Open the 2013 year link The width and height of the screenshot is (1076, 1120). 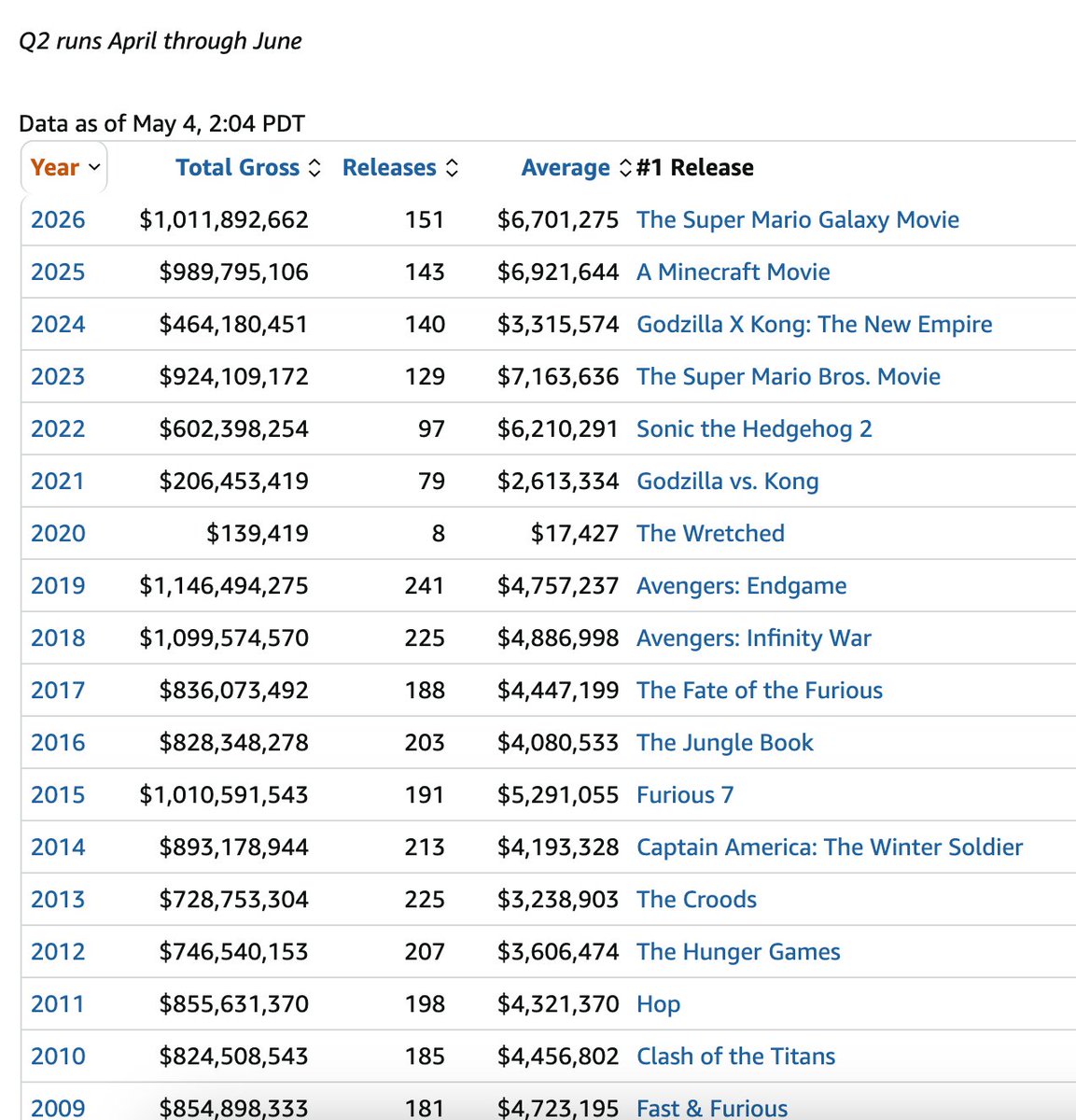click(58, 900)
